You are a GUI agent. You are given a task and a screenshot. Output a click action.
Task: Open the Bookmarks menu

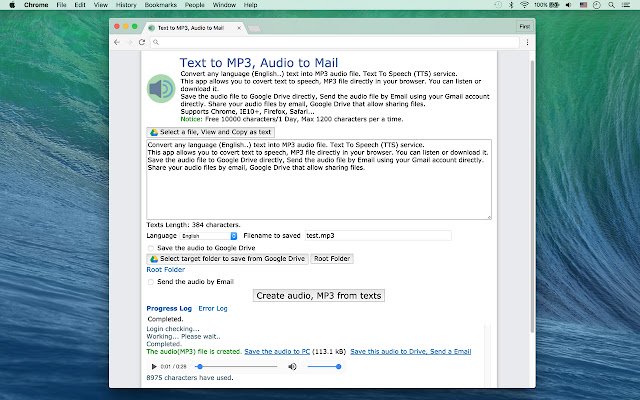tap(160, 5)
